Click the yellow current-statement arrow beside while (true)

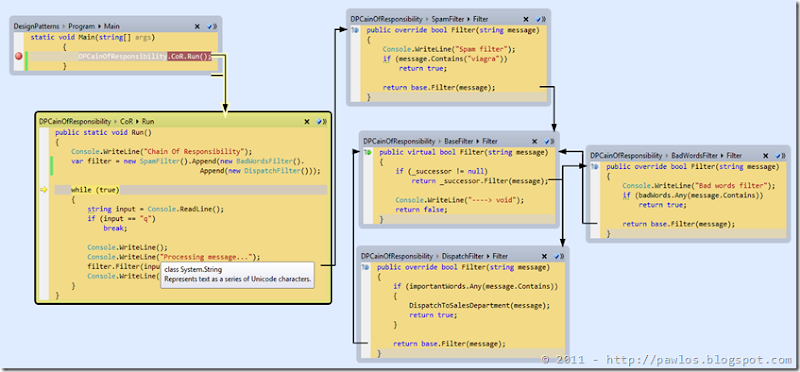click(x=43, y=190)
